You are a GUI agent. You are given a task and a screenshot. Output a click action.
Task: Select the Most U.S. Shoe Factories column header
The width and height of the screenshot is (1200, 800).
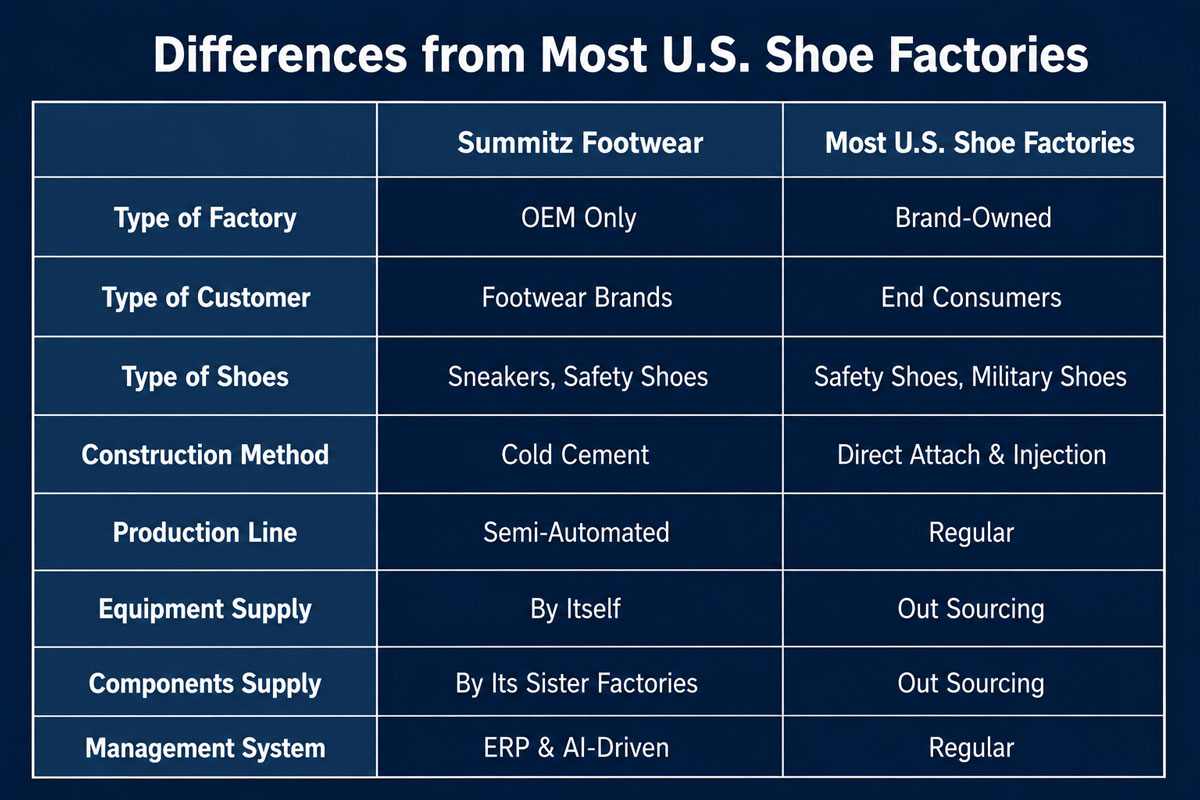[x=980, y=142]
